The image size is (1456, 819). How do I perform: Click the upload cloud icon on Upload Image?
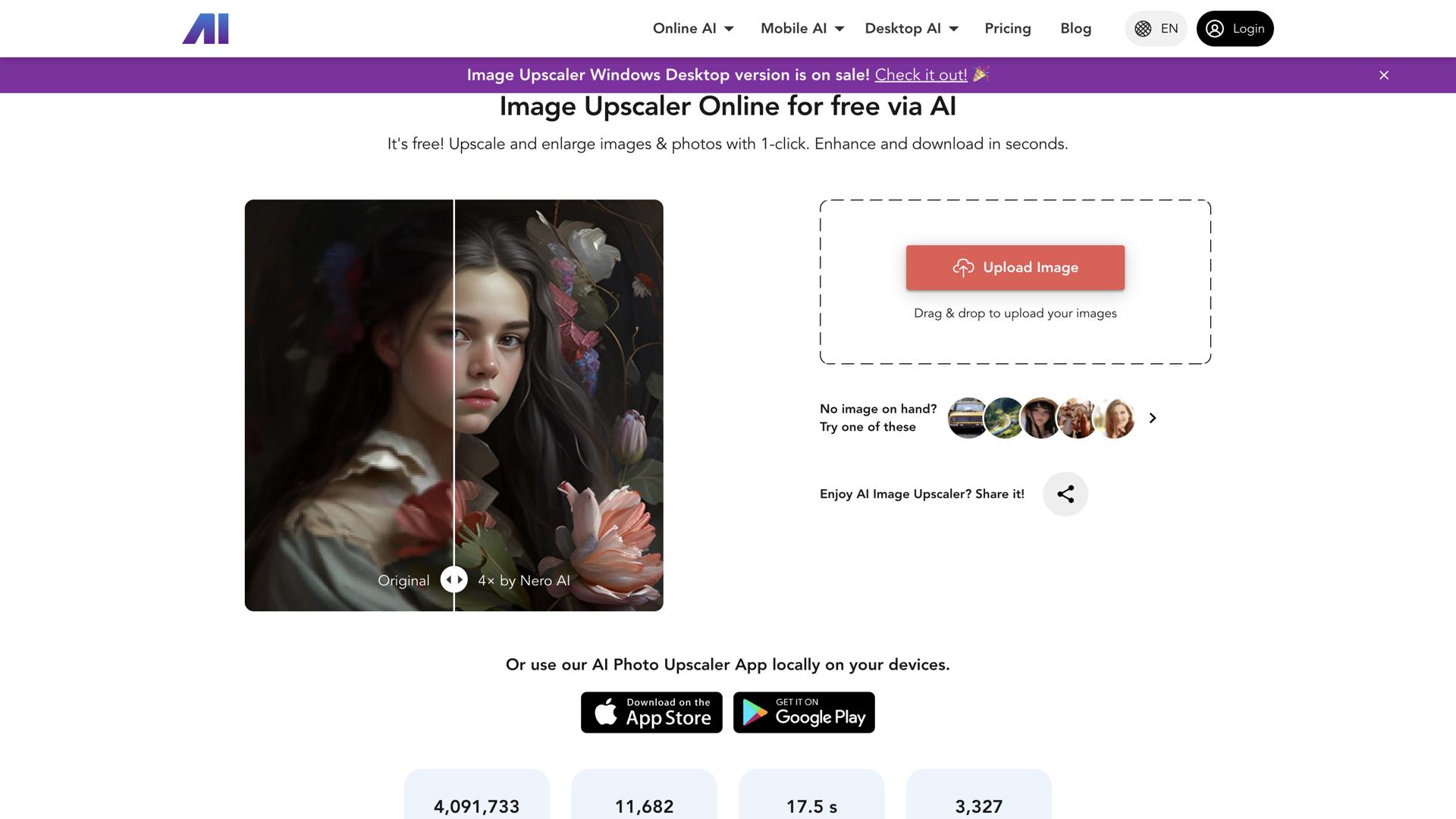(x=964, y=267)
